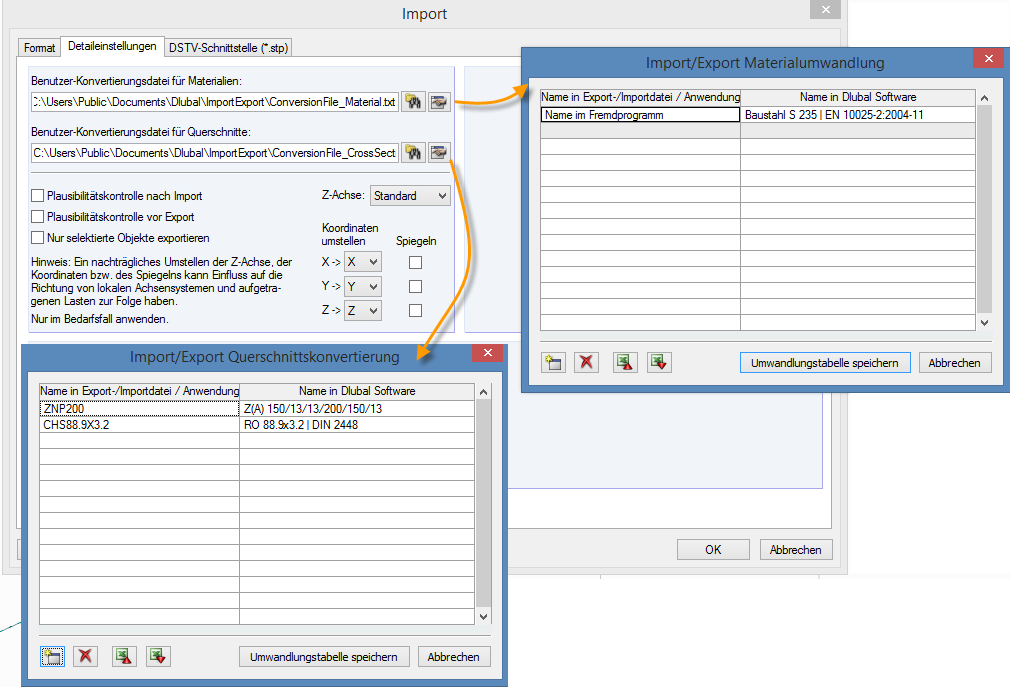Image resolution: width=1010 pixels, height=687 pixels.
Task: Switch to the Format tab
Action: coord(39,47)
